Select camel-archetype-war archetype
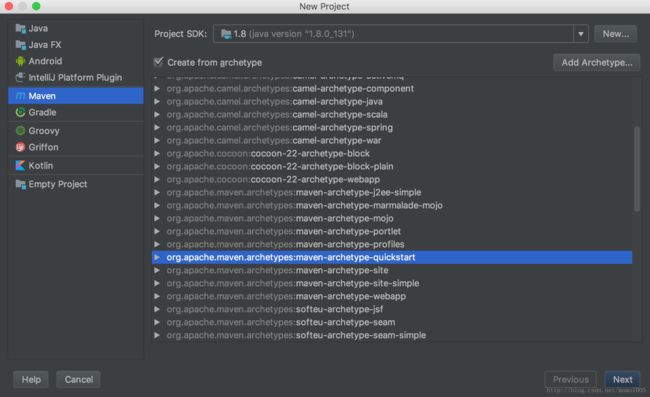This screenshot has height=397, width=650. [x=392, y=140]
